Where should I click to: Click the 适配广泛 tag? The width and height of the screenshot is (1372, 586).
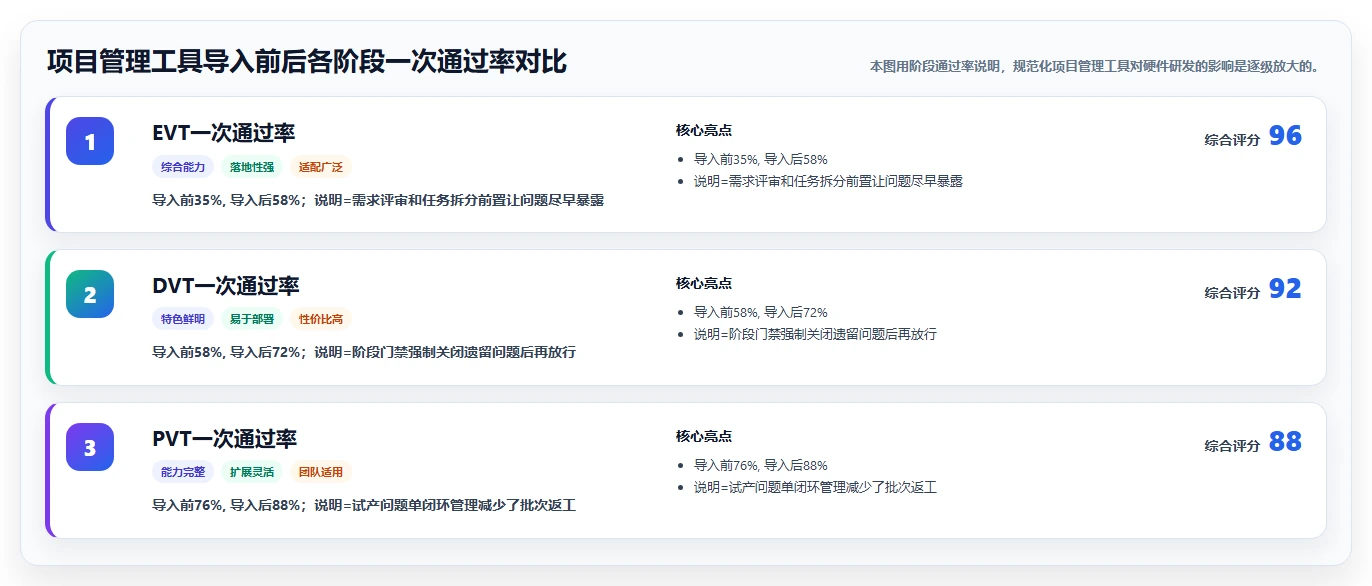point(321,167)
